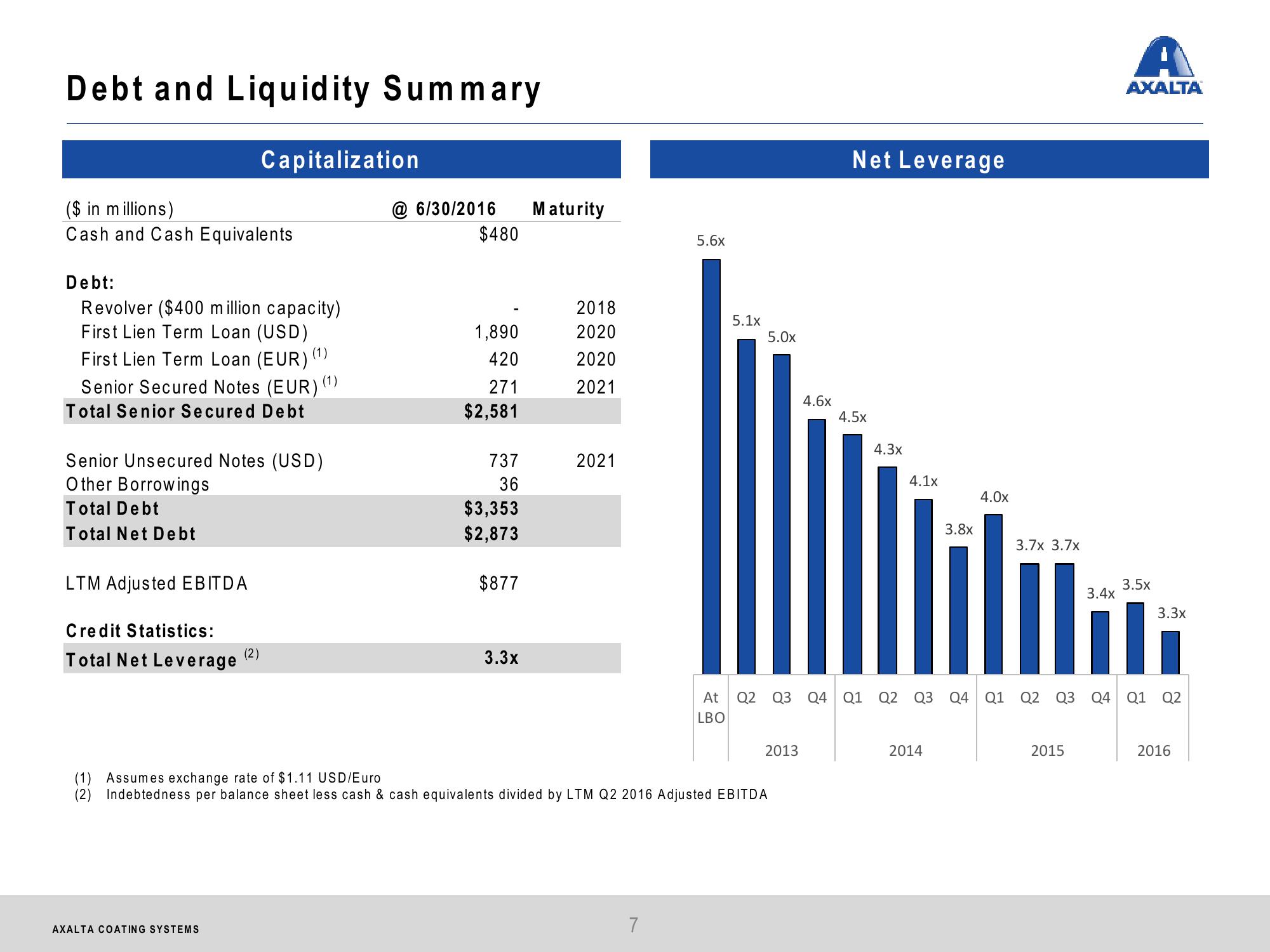This screenshot has width=1270, height=952.
Task: Click the $2,581 total value
Action: coord(491,411)
